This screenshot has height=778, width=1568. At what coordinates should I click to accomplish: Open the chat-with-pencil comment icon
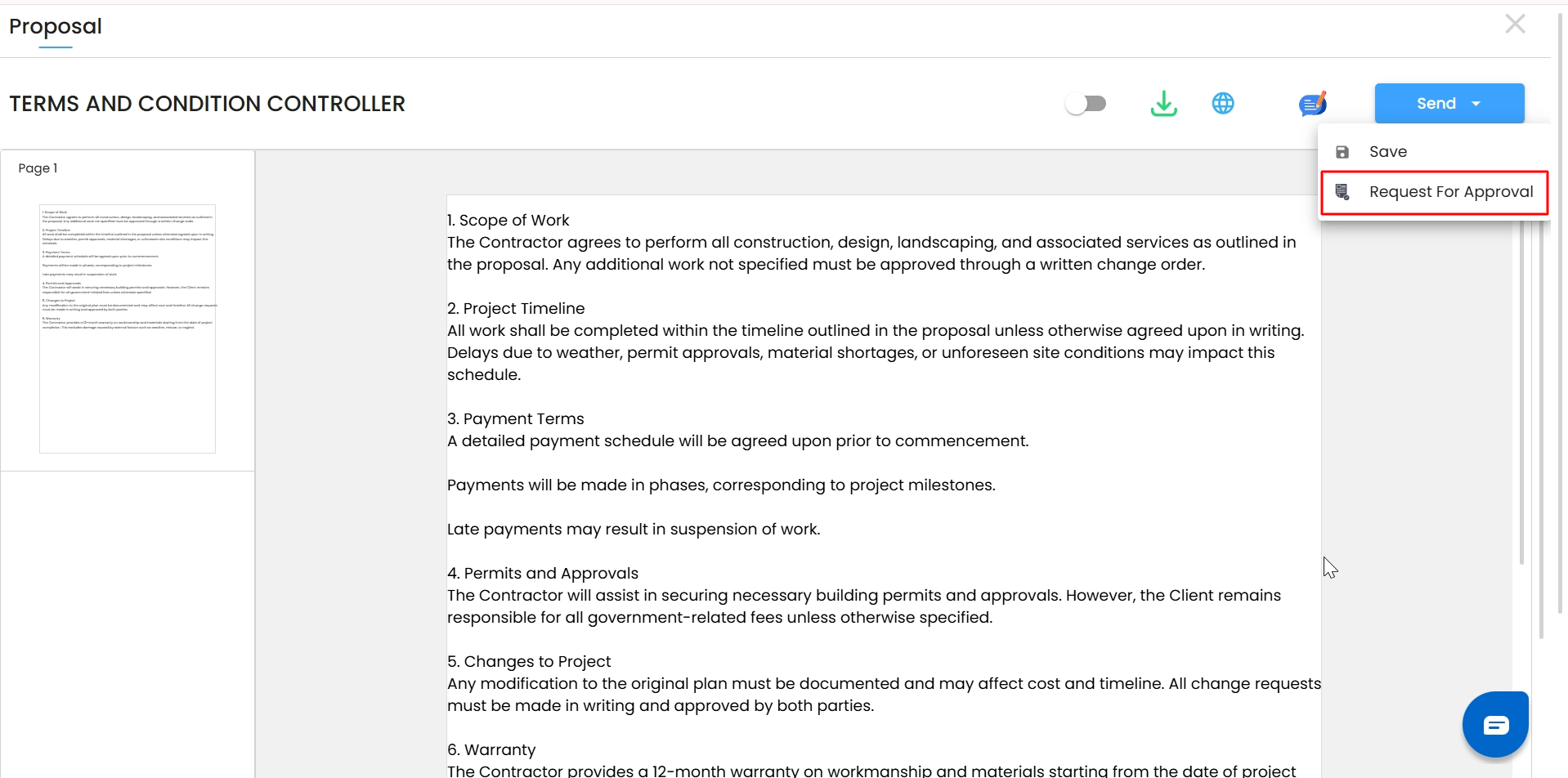[1312, 104]
